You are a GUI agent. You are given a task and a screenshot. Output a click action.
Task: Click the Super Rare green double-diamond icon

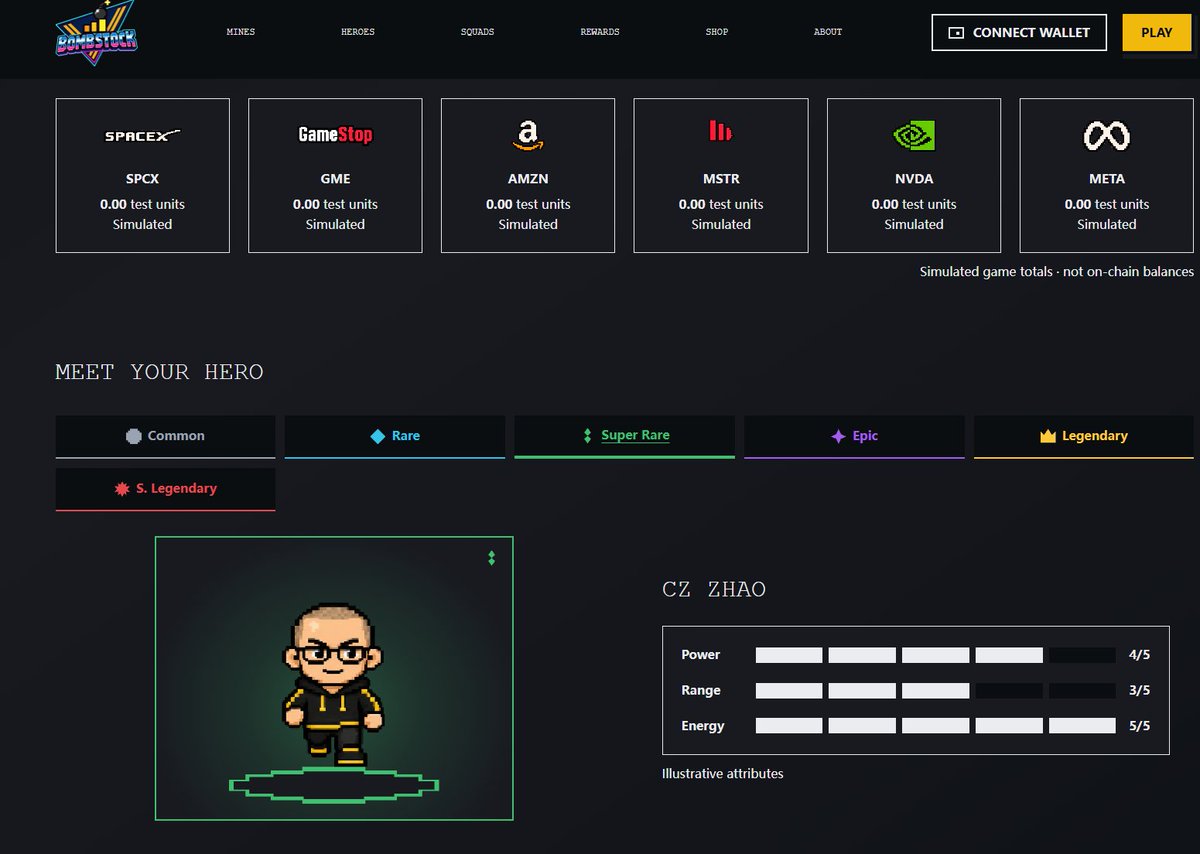(x=587, y=436)
